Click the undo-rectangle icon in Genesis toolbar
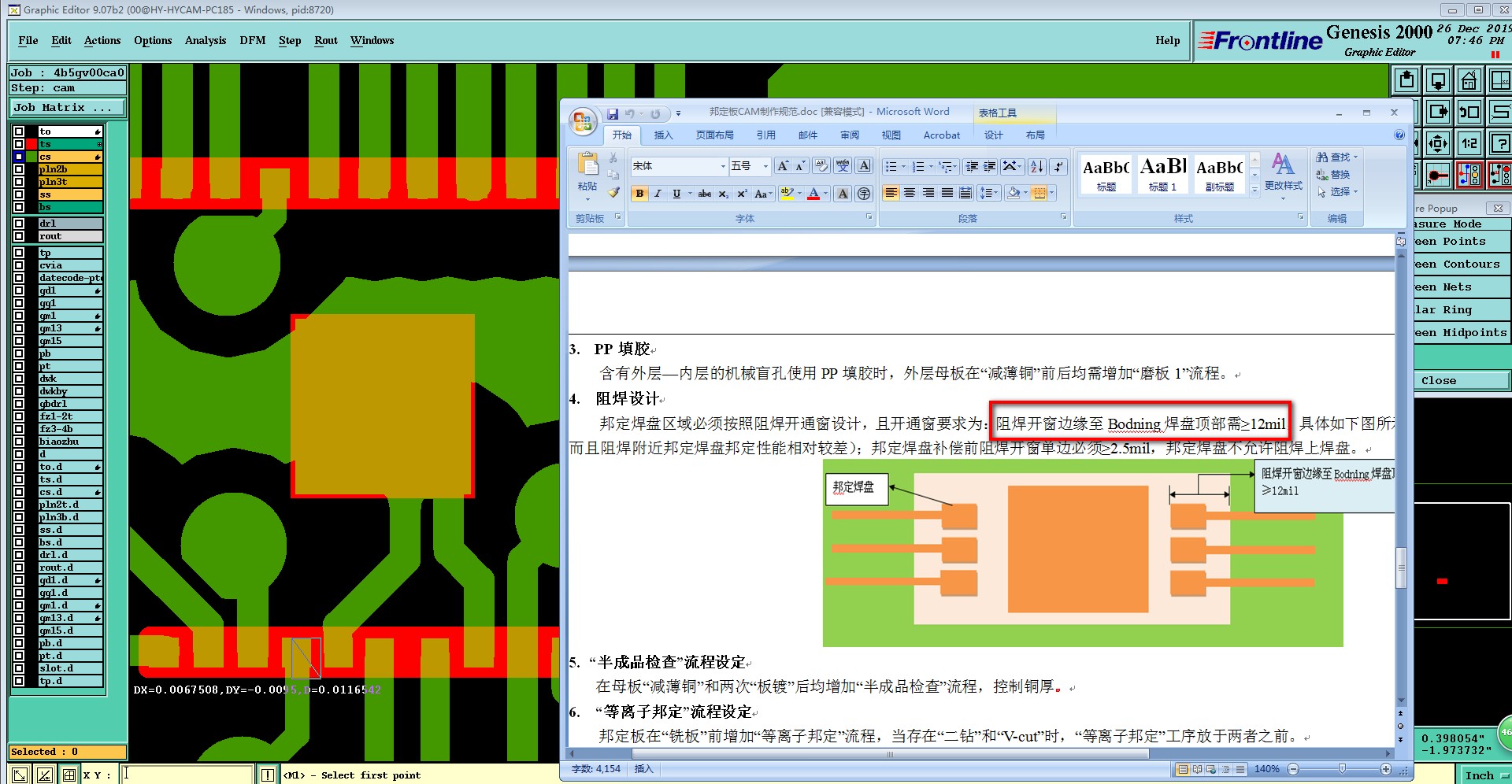Image resolution: width=1512 pixels, height=784 pixels. [x=1469, y=112]
